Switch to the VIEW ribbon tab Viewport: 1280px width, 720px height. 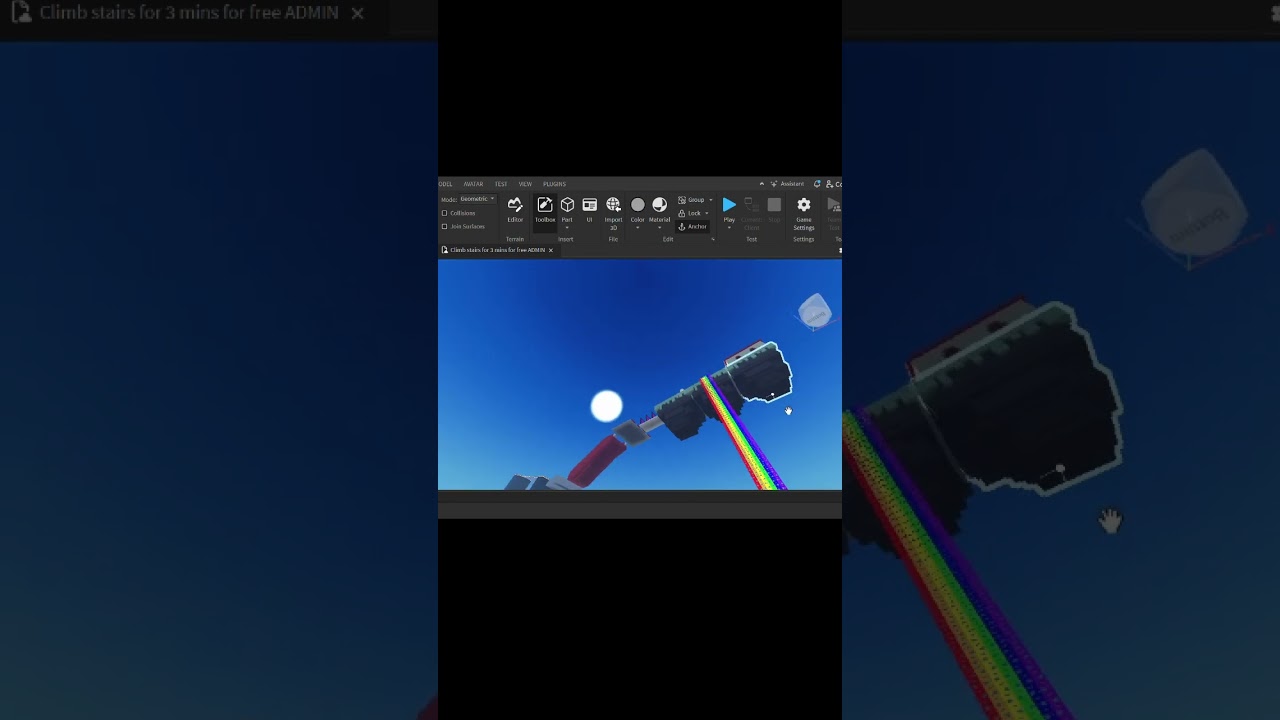[x=525, y=184]
